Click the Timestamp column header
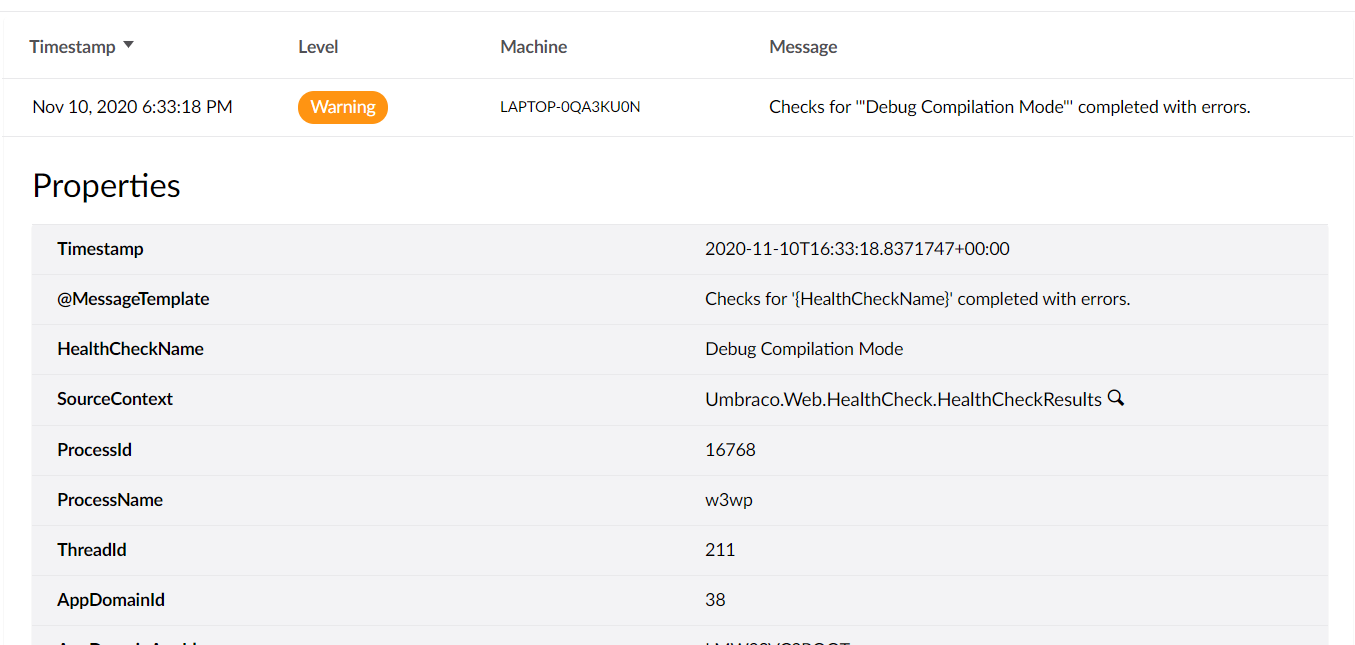The height and width of the screenshot is (645, 1355). 72,47
